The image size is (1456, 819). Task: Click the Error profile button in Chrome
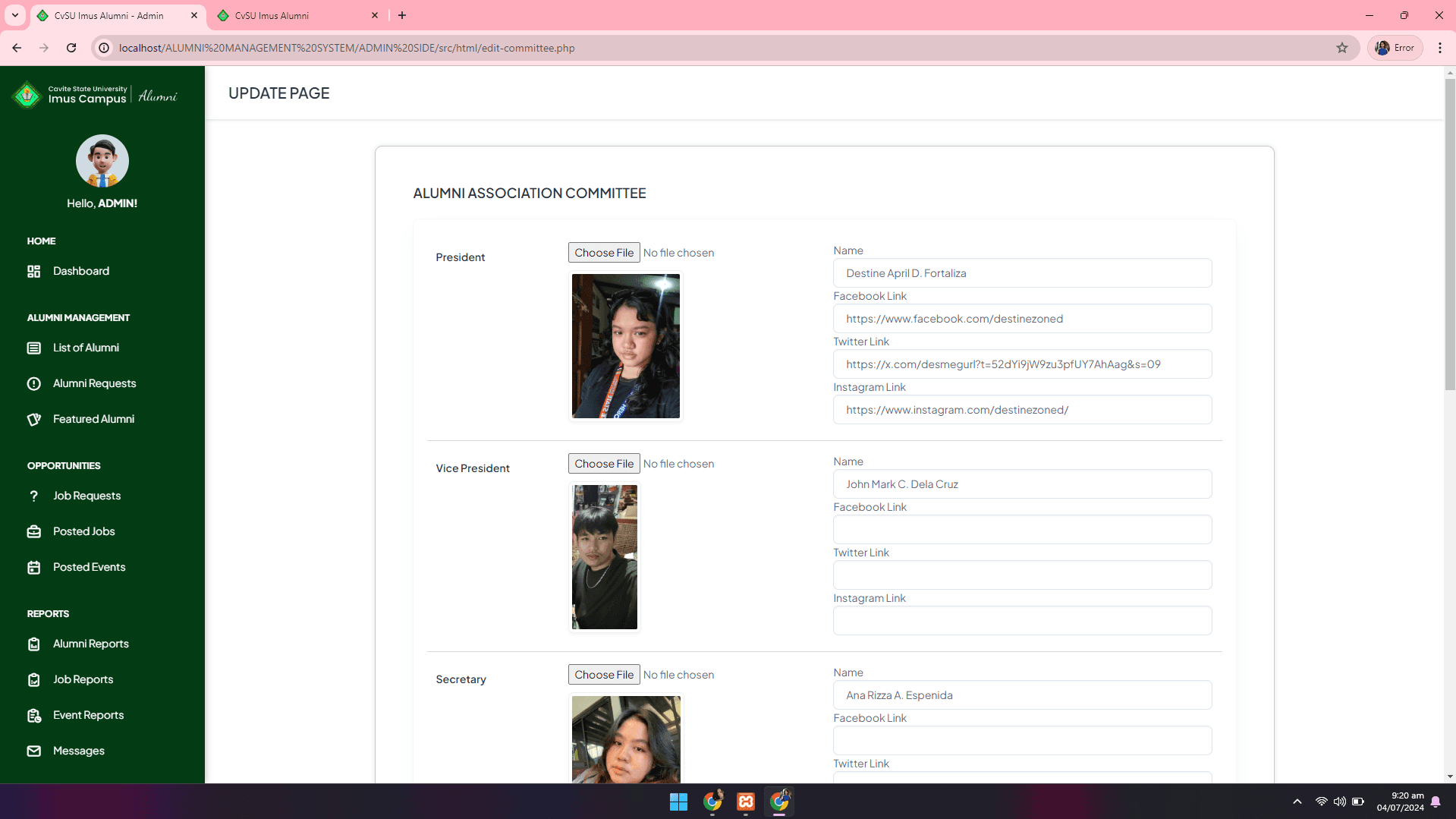click(1395, 48)
